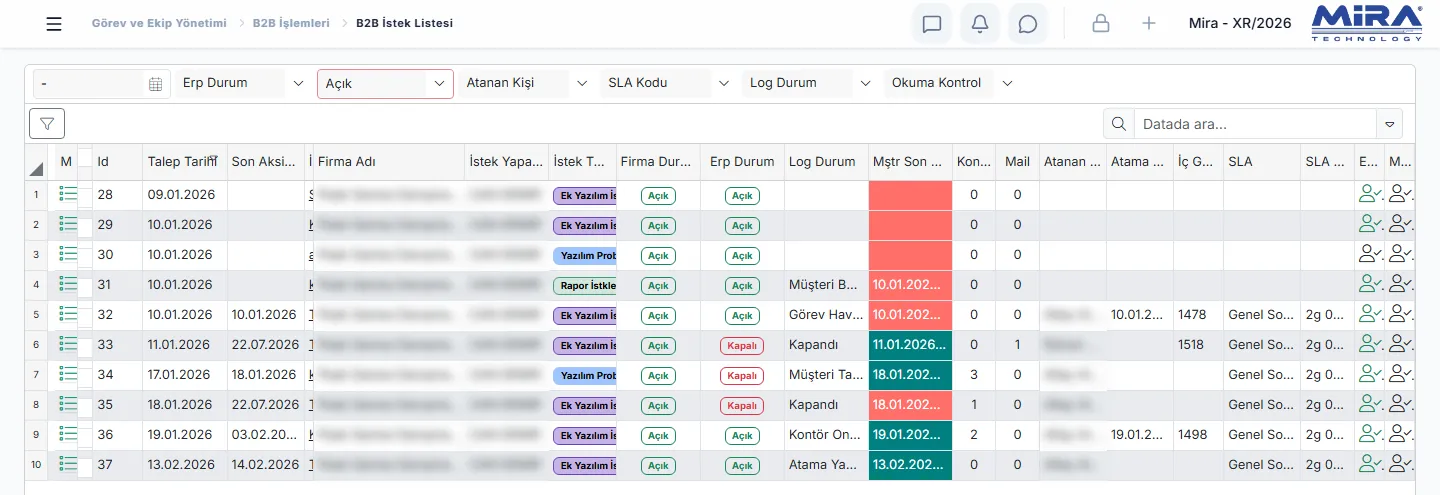
Task: Click Rapor İstkleri tag in Id 31 row
Action: (x=585, y=285)
